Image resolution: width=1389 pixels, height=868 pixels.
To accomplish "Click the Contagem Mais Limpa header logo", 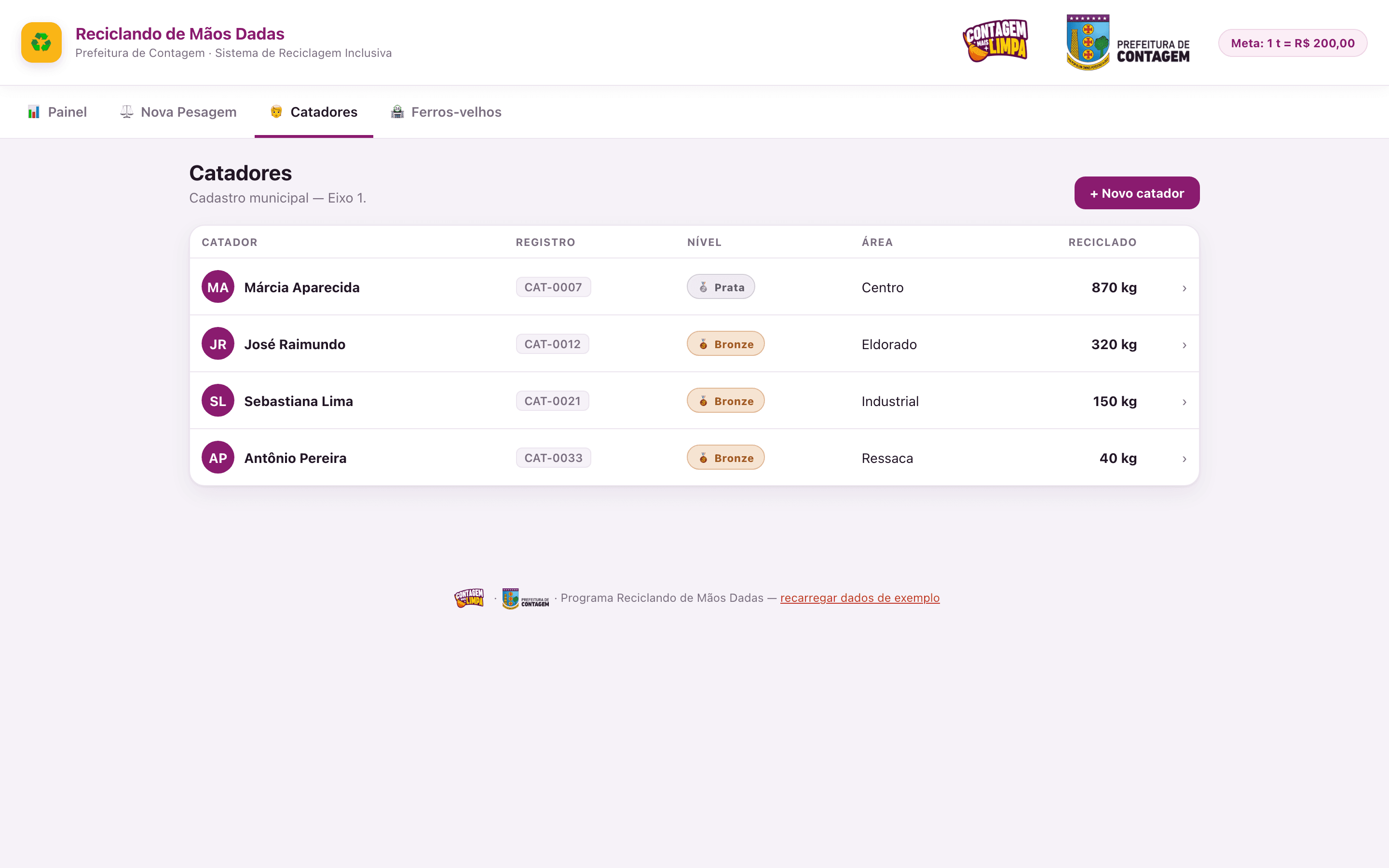I will coord(995,41).
